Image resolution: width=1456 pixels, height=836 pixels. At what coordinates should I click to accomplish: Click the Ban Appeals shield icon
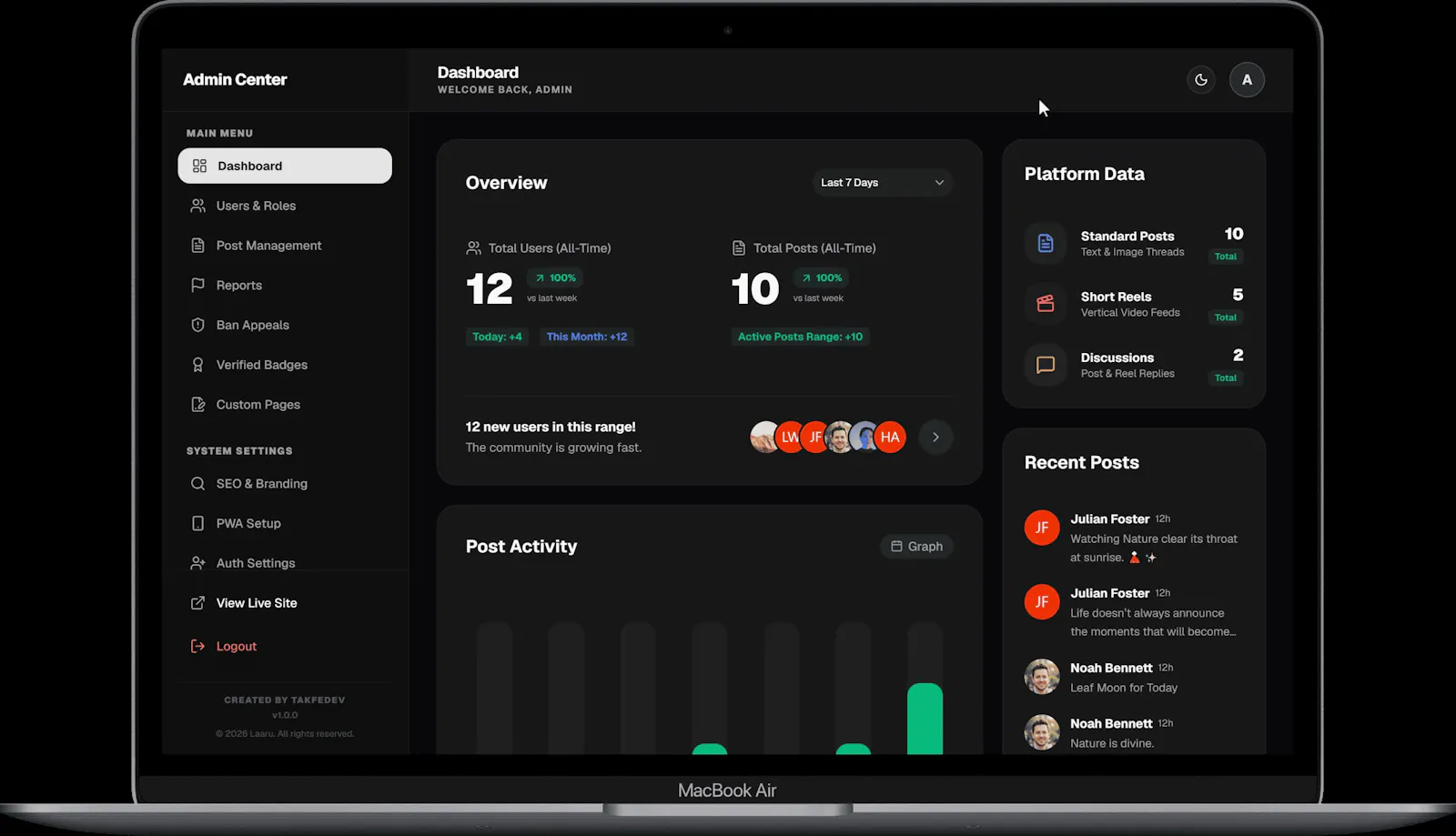(x=197, y=325)
